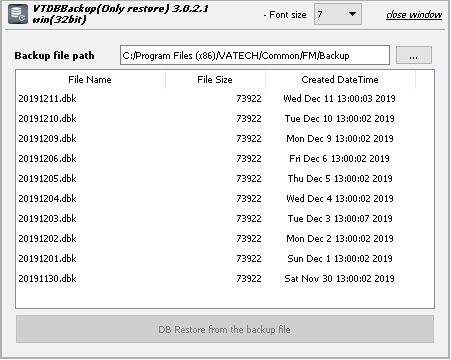Select file 20191204.dbk
The image size is (451, 360).
pos(47,199)
